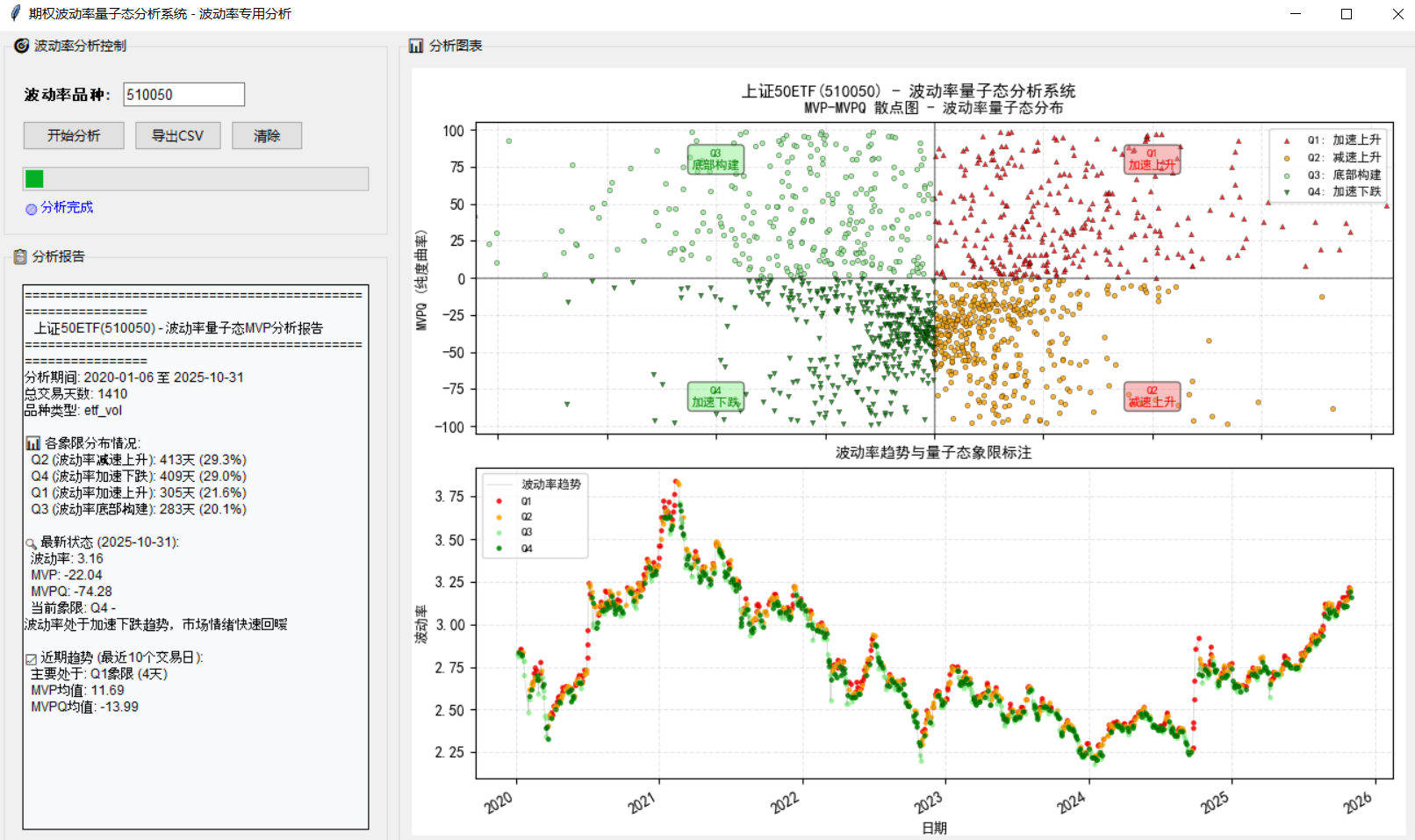1415x840 pixels.
Task: Click the Q2 减速上升 red label box in scatter plot
Action: tap(1152, 396)
